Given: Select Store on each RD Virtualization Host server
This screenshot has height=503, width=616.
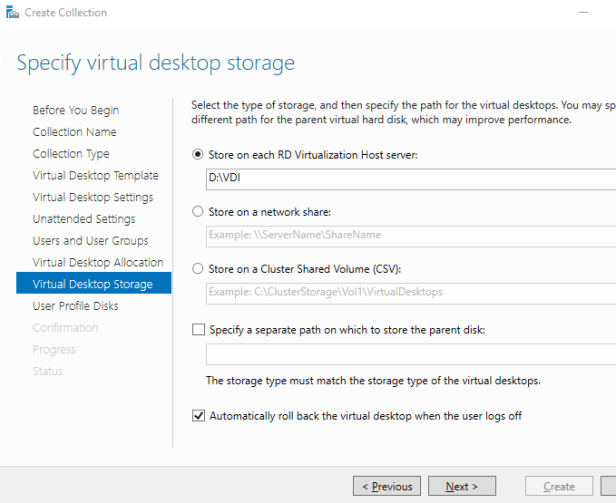Looking at the screenshot, I should pyautogui.click(x=197, y=155).
